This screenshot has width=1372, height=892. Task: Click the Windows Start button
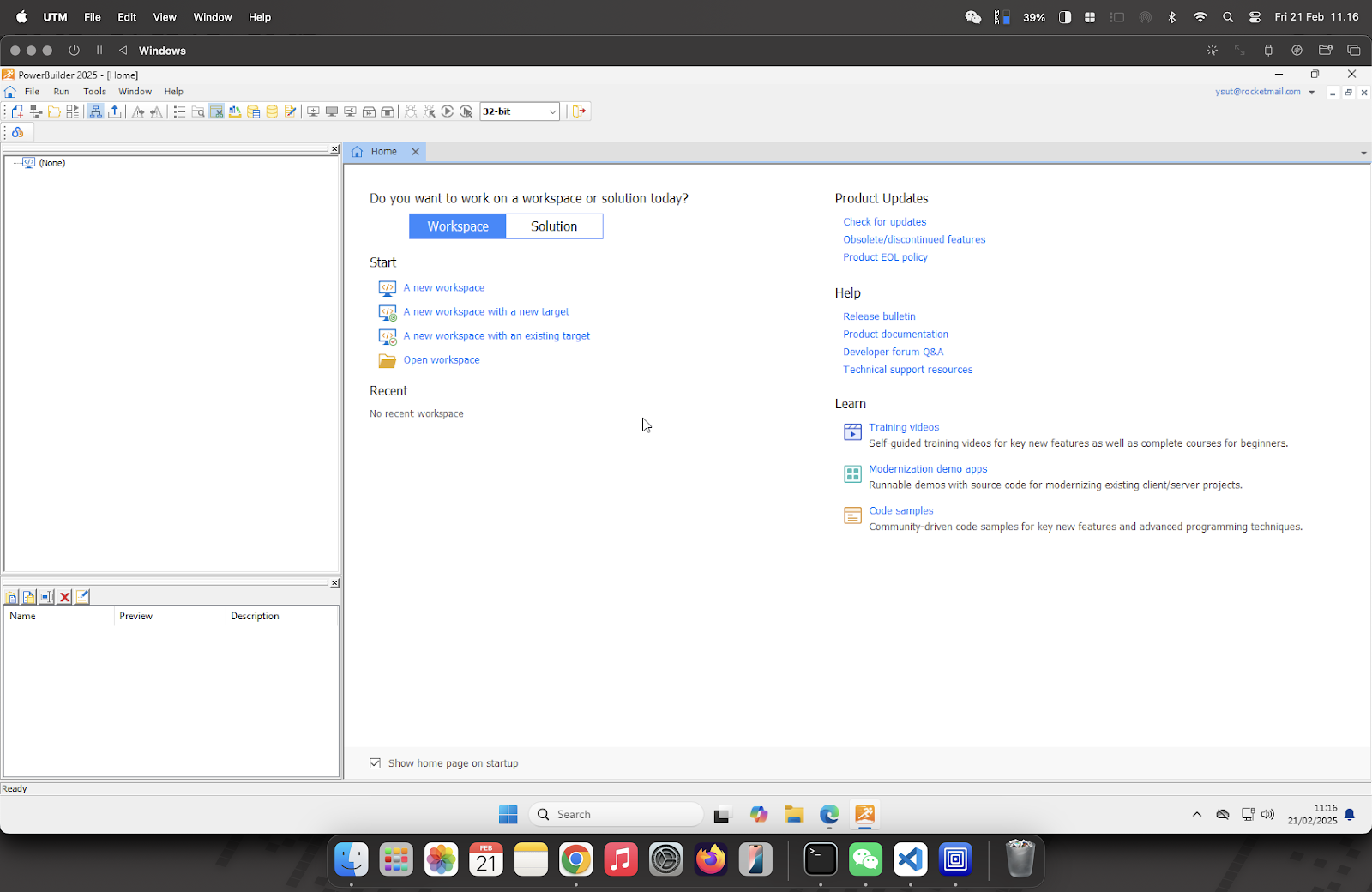pyautogui.click(x=508, y=815)
